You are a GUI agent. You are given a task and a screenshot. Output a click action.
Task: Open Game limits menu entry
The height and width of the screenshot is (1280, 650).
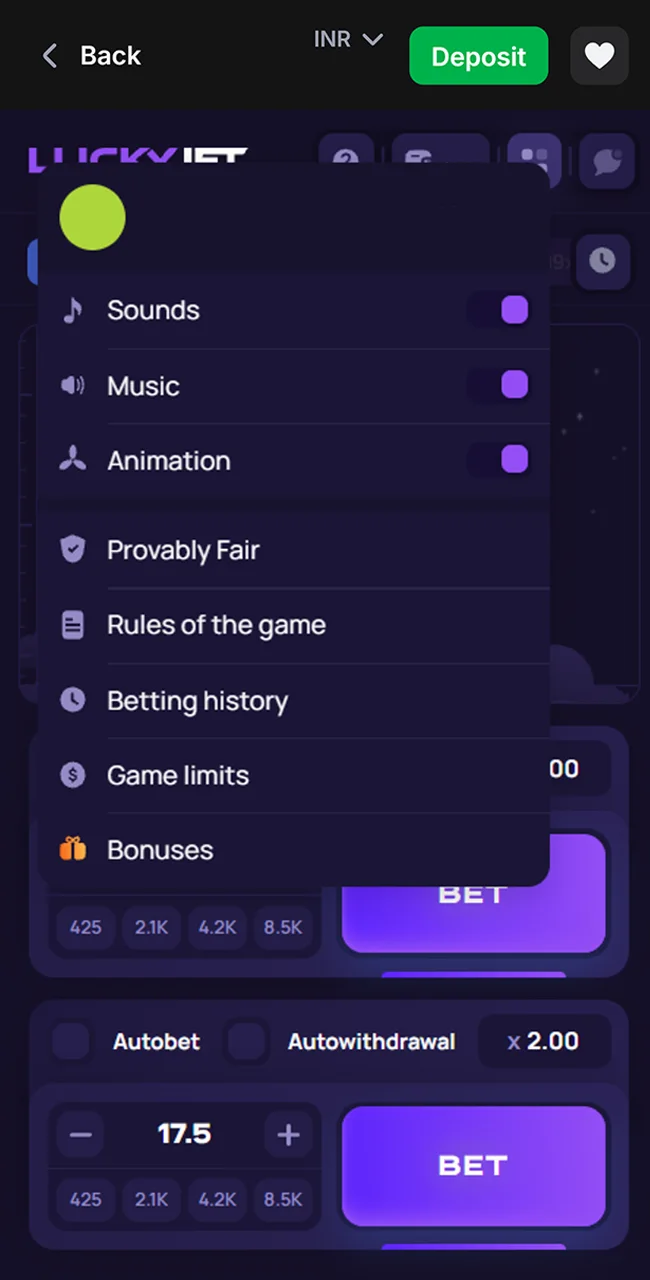pos(177,775)
